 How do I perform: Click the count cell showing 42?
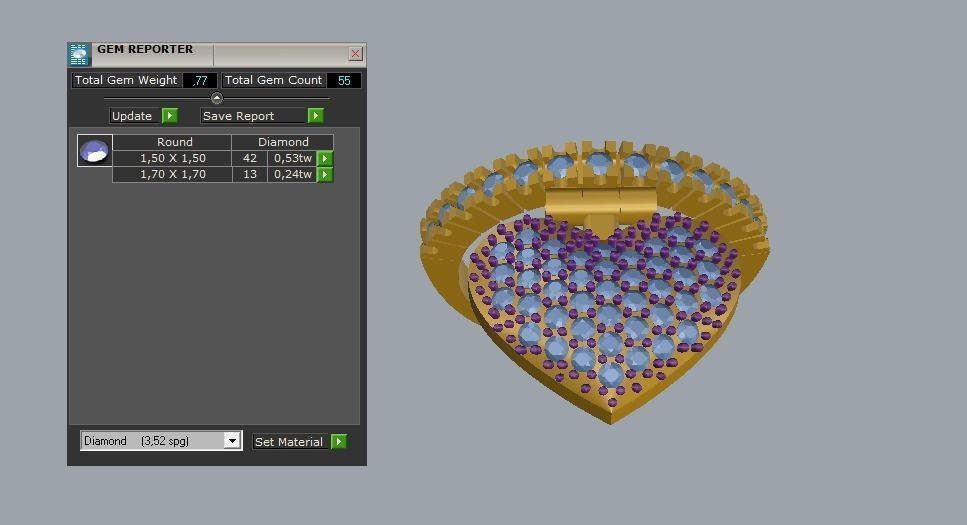[x=250, y=159]
